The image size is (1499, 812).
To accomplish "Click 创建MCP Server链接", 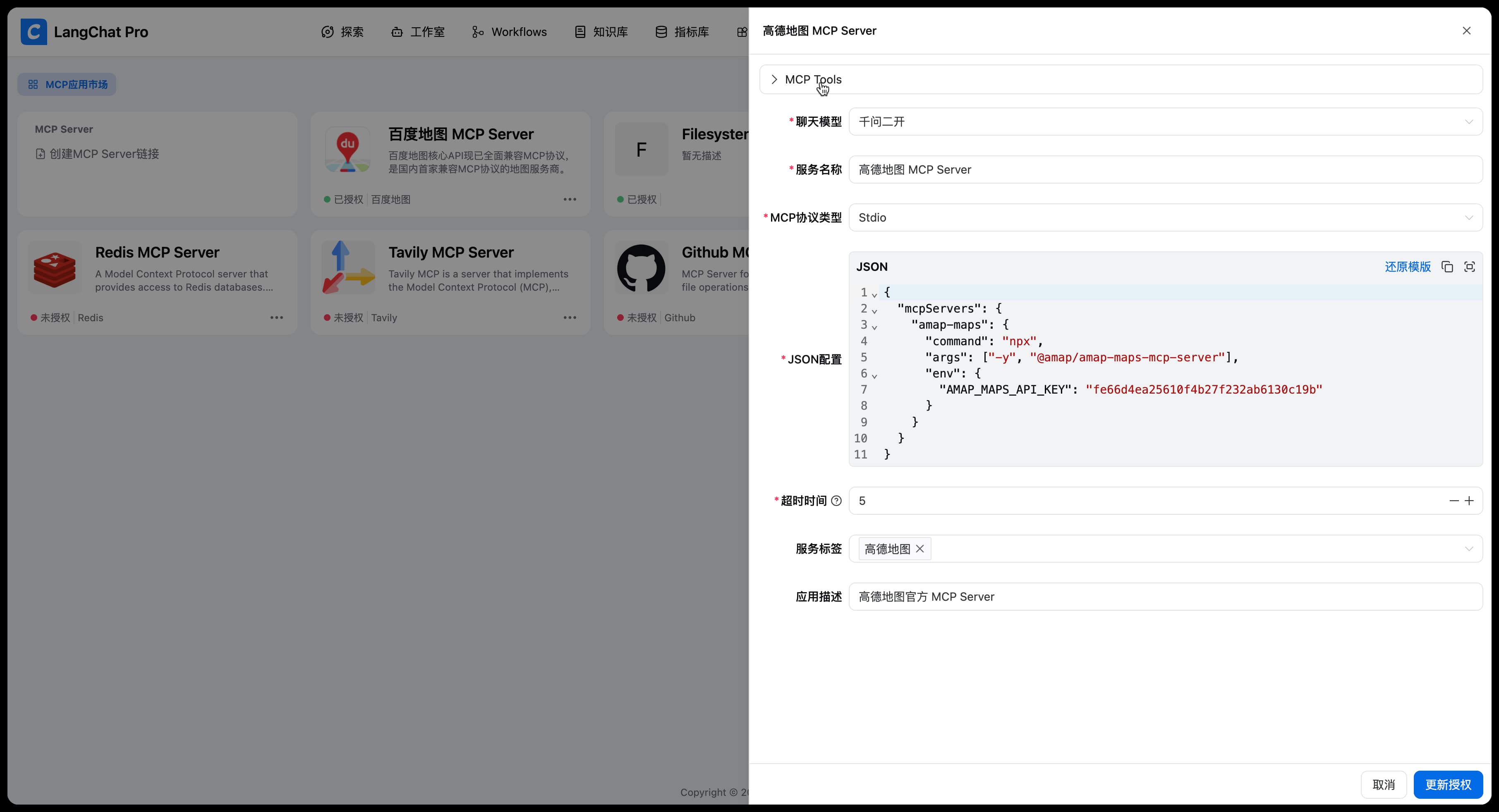I will (97, 154).
